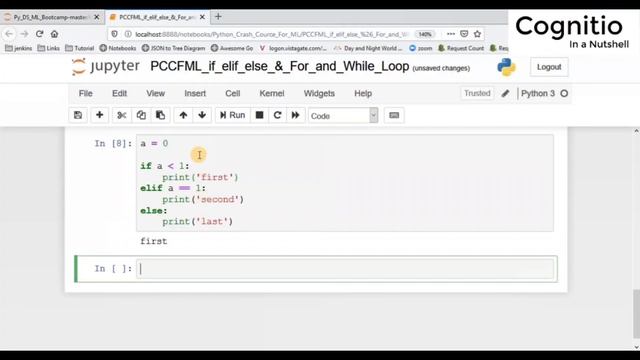Click the Logout button

(549, 67)
